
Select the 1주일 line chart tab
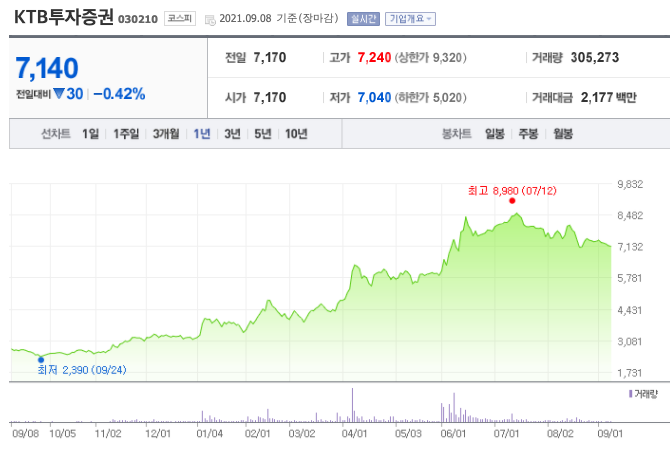126,134
